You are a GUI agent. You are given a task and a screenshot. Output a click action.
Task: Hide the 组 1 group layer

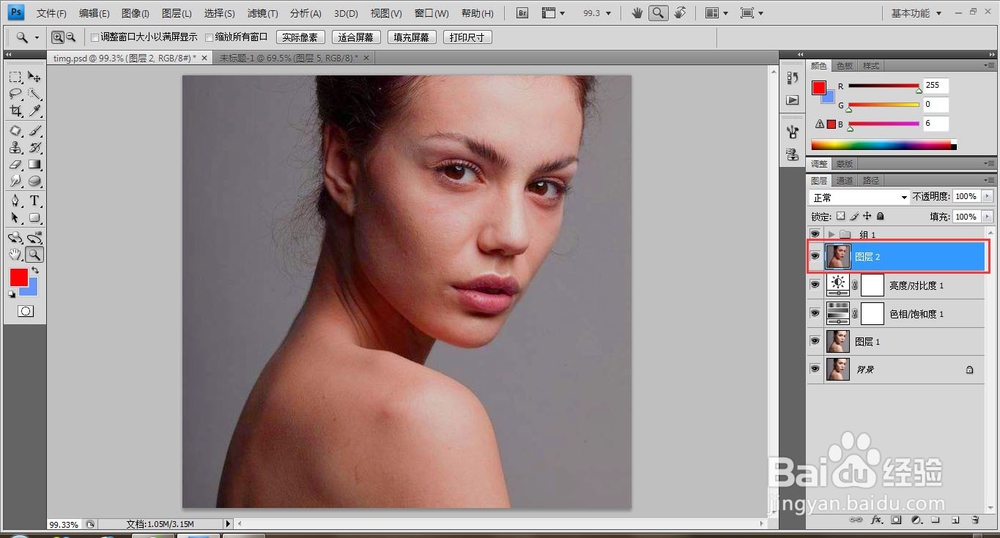click(x=815, y=234)
